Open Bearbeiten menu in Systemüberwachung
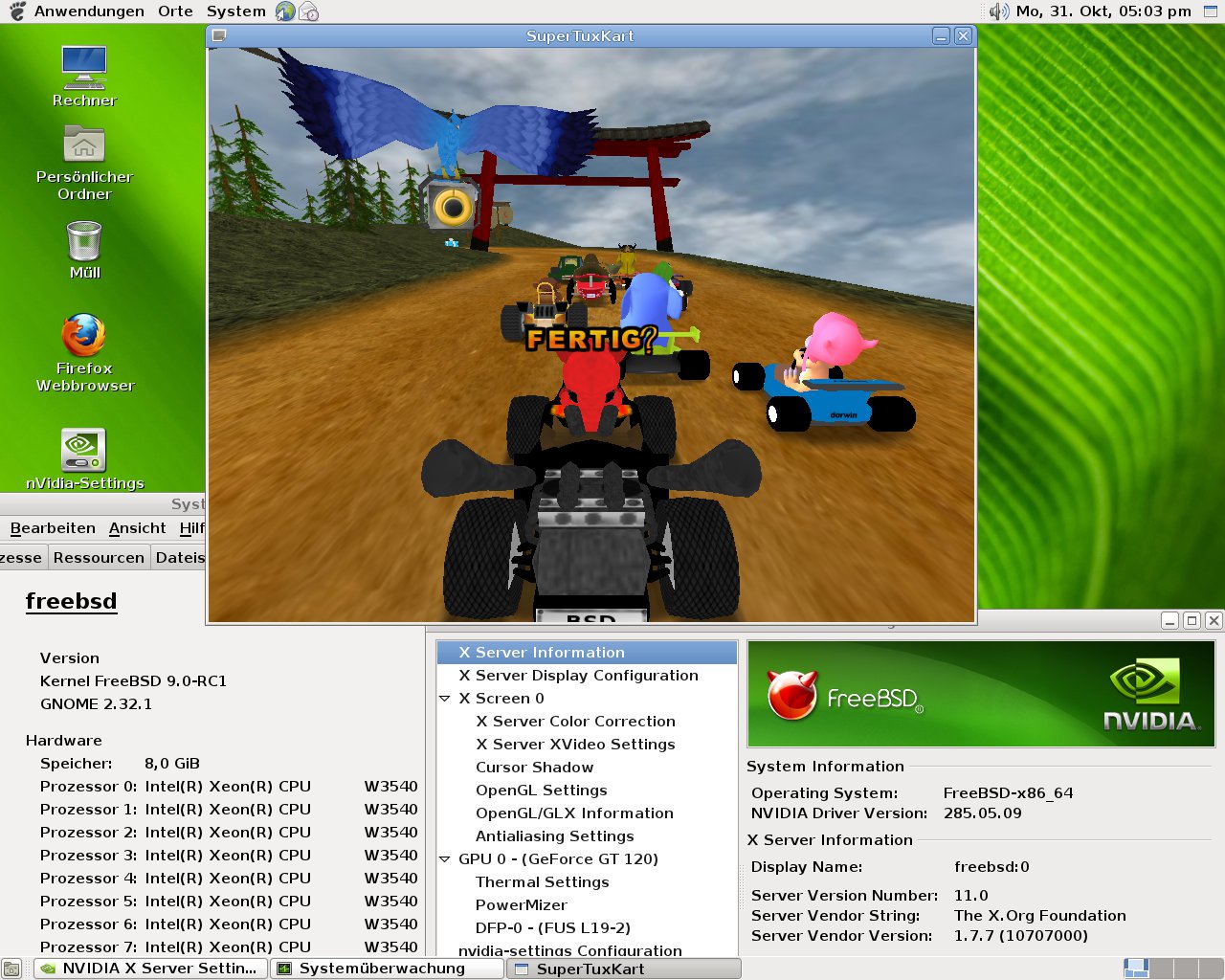 point(53,528)
